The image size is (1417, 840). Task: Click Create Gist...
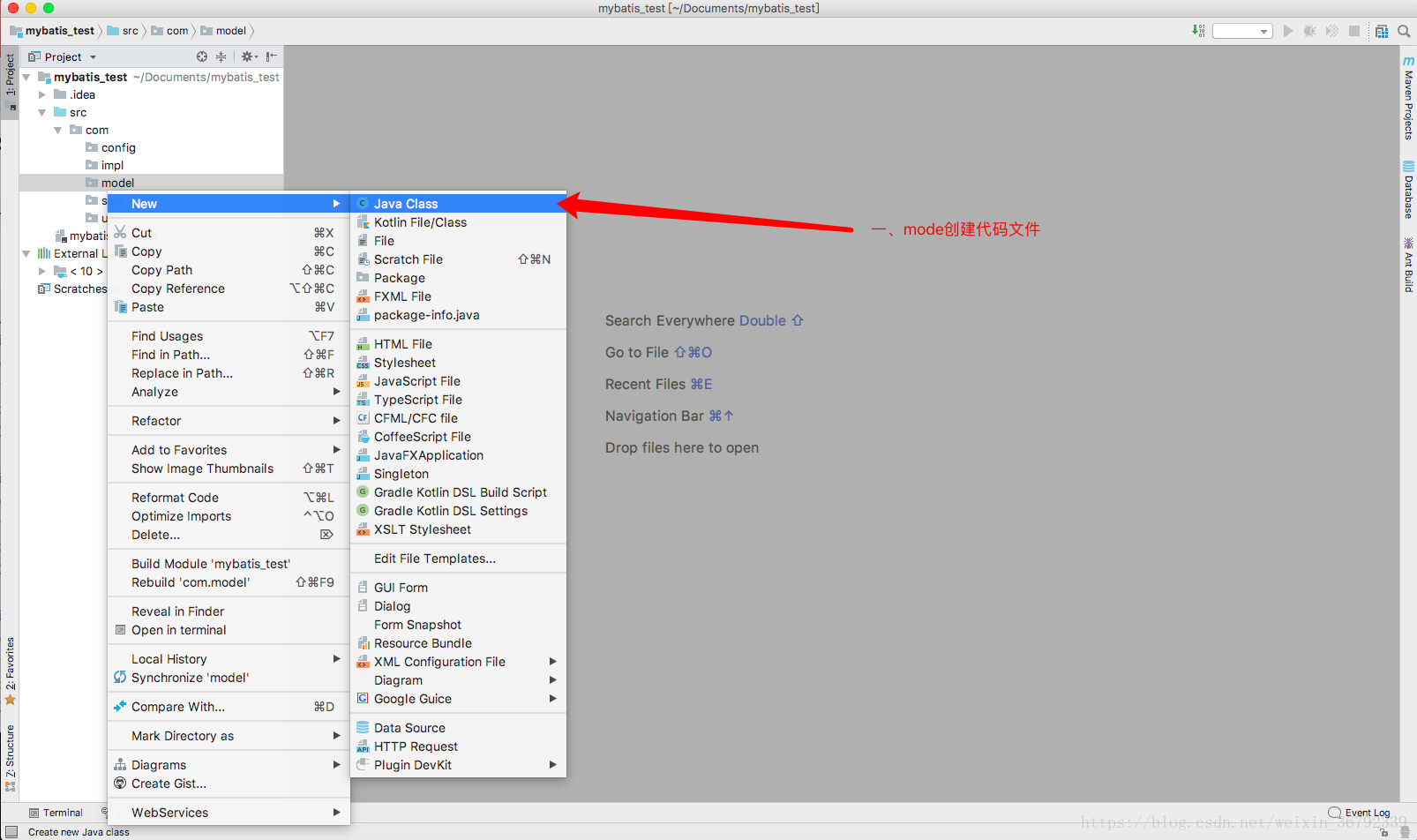(x=229, y=784)
